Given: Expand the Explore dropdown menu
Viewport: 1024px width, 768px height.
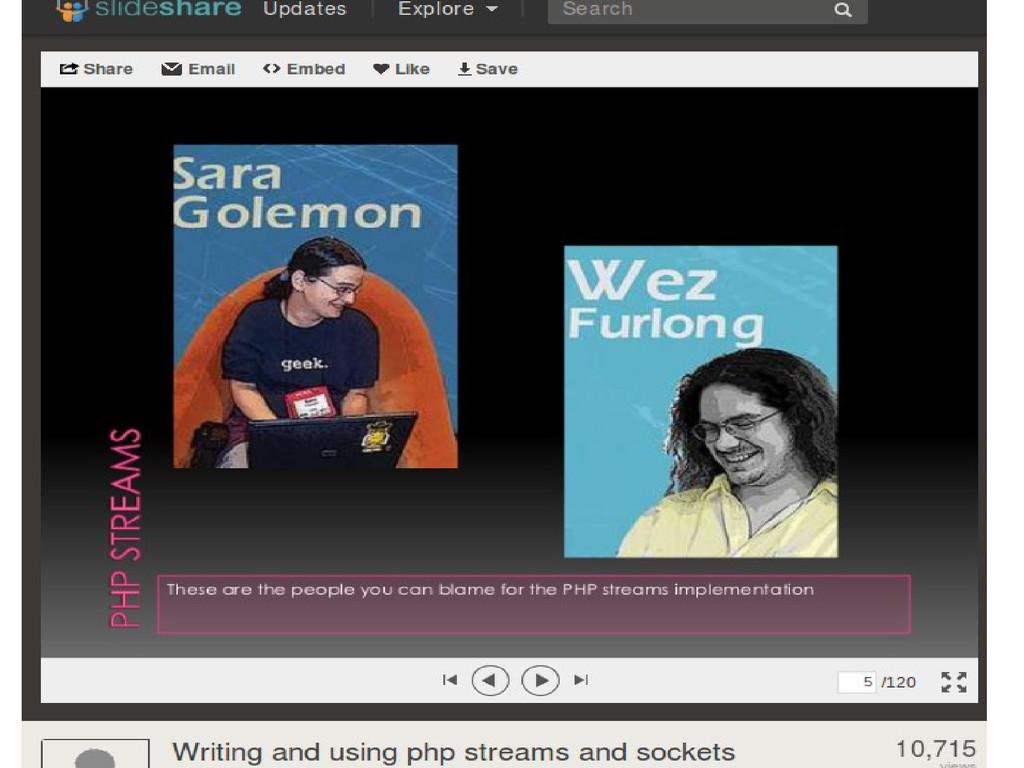Looking at the screenshot, I should [x=448, y=8].
